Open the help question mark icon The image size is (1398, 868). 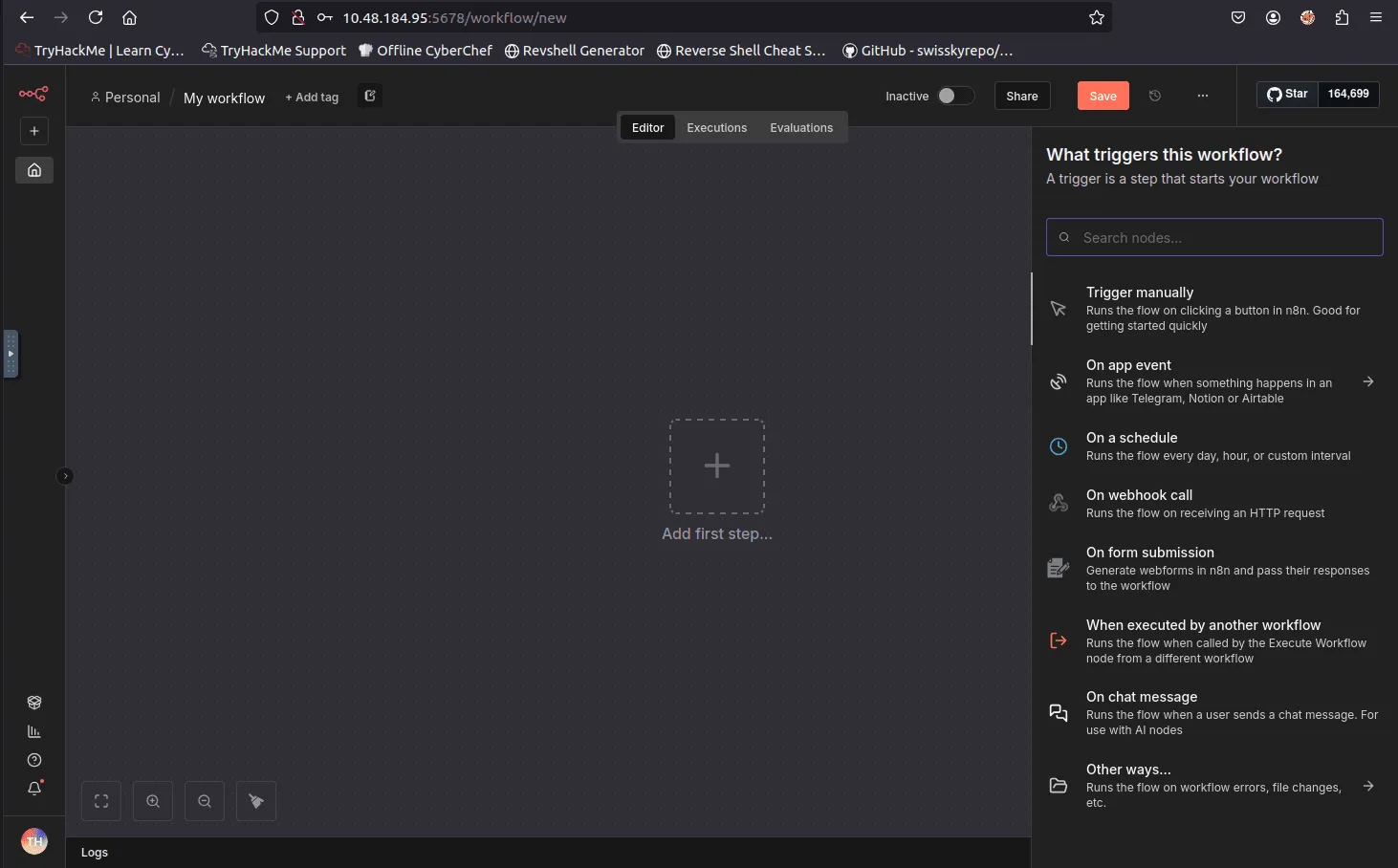[x=34, y=760]
